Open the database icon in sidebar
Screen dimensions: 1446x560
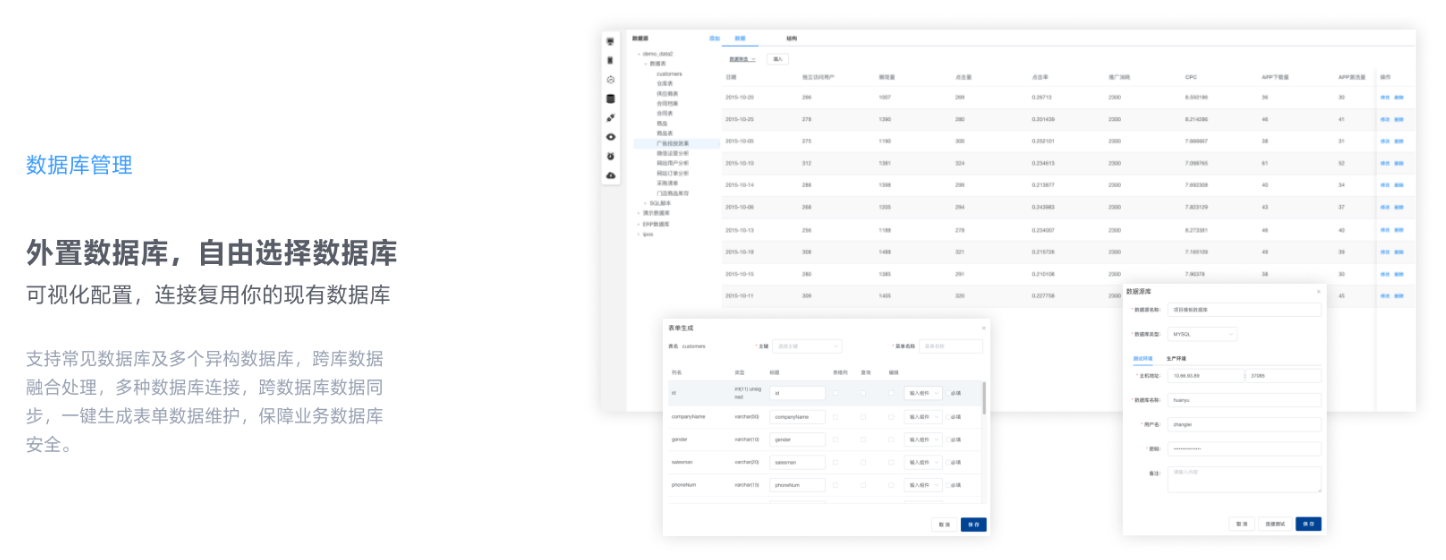[610, 99]
